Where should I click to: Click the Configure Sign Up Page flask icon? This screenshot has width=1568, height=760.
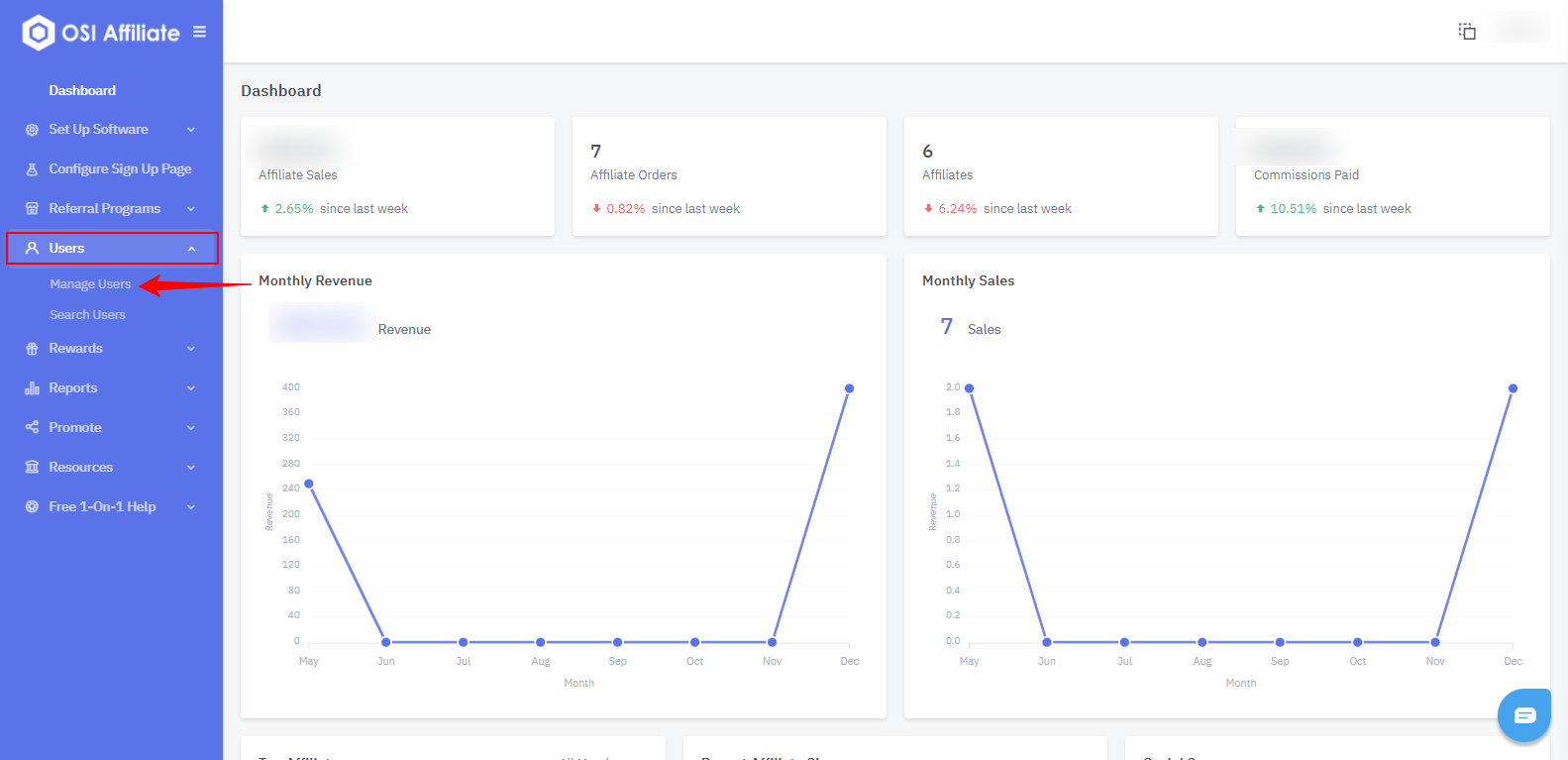pyautogui.click(x=32, y=169)
